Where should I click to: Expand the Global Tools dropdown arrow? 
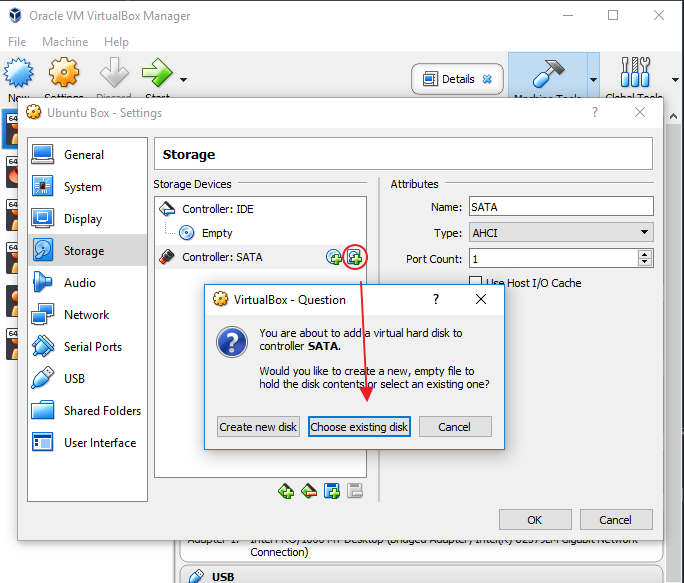[x=675, y=79]
